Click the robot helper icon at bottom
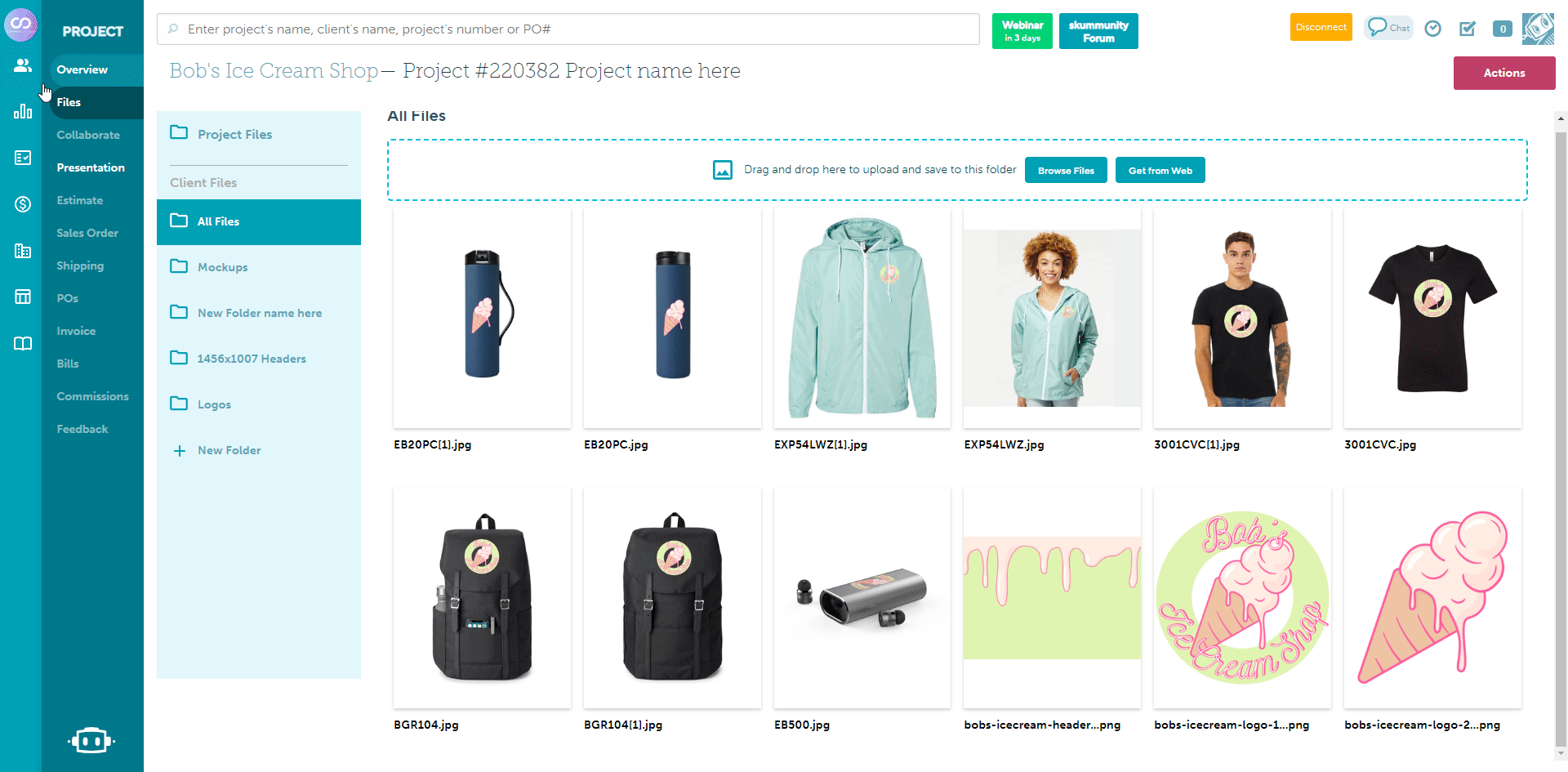Viewport: 1568px width, 772px height. click(91, 740)
